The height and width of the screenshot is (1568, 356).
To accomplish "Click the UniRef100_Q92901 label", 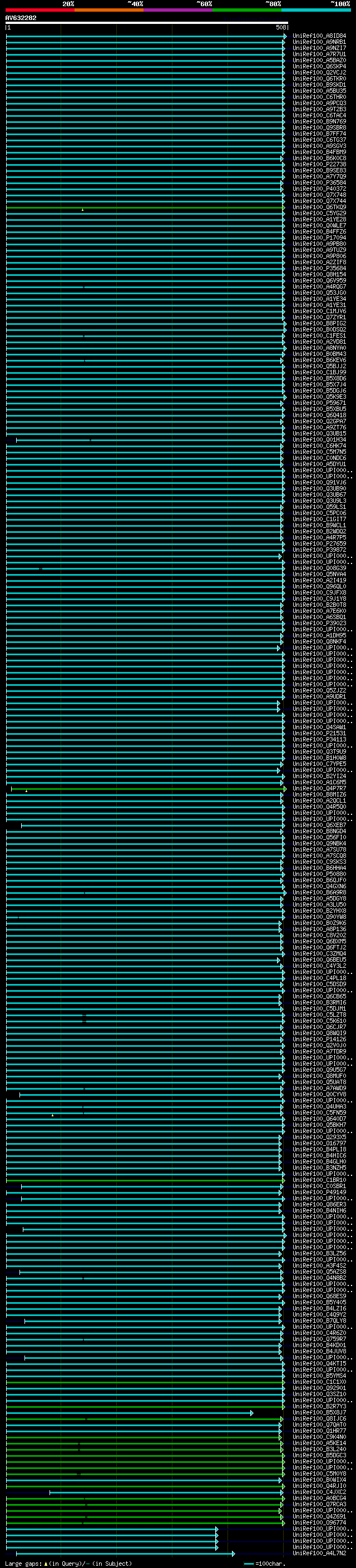I will (x=319, y=1388).
